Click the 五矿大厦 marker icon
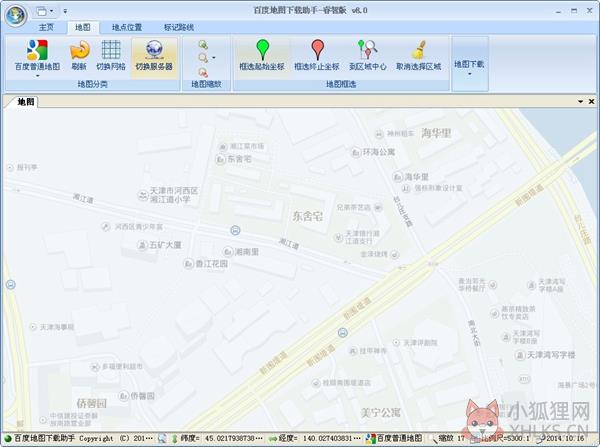The width and height of the screenshot is (600, 447). coord(142,245)
